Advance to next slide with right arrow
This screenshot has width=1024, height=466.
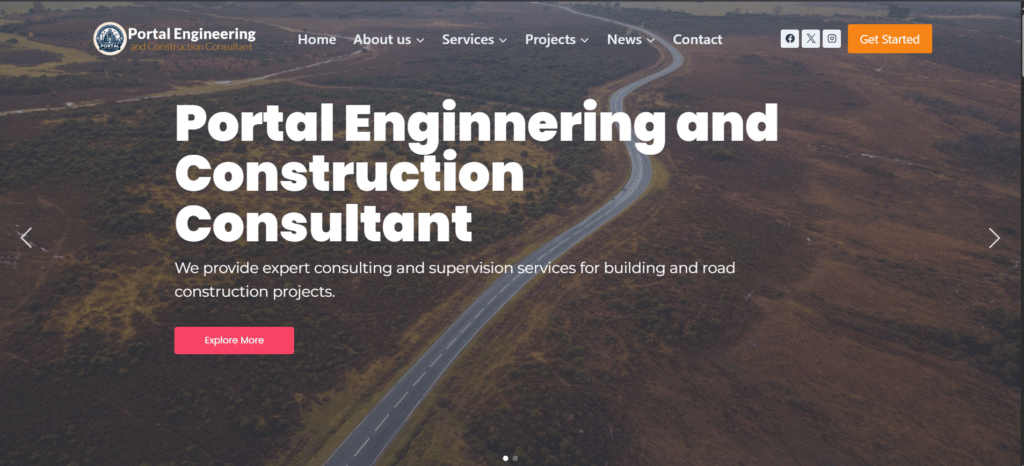(994, 238)
